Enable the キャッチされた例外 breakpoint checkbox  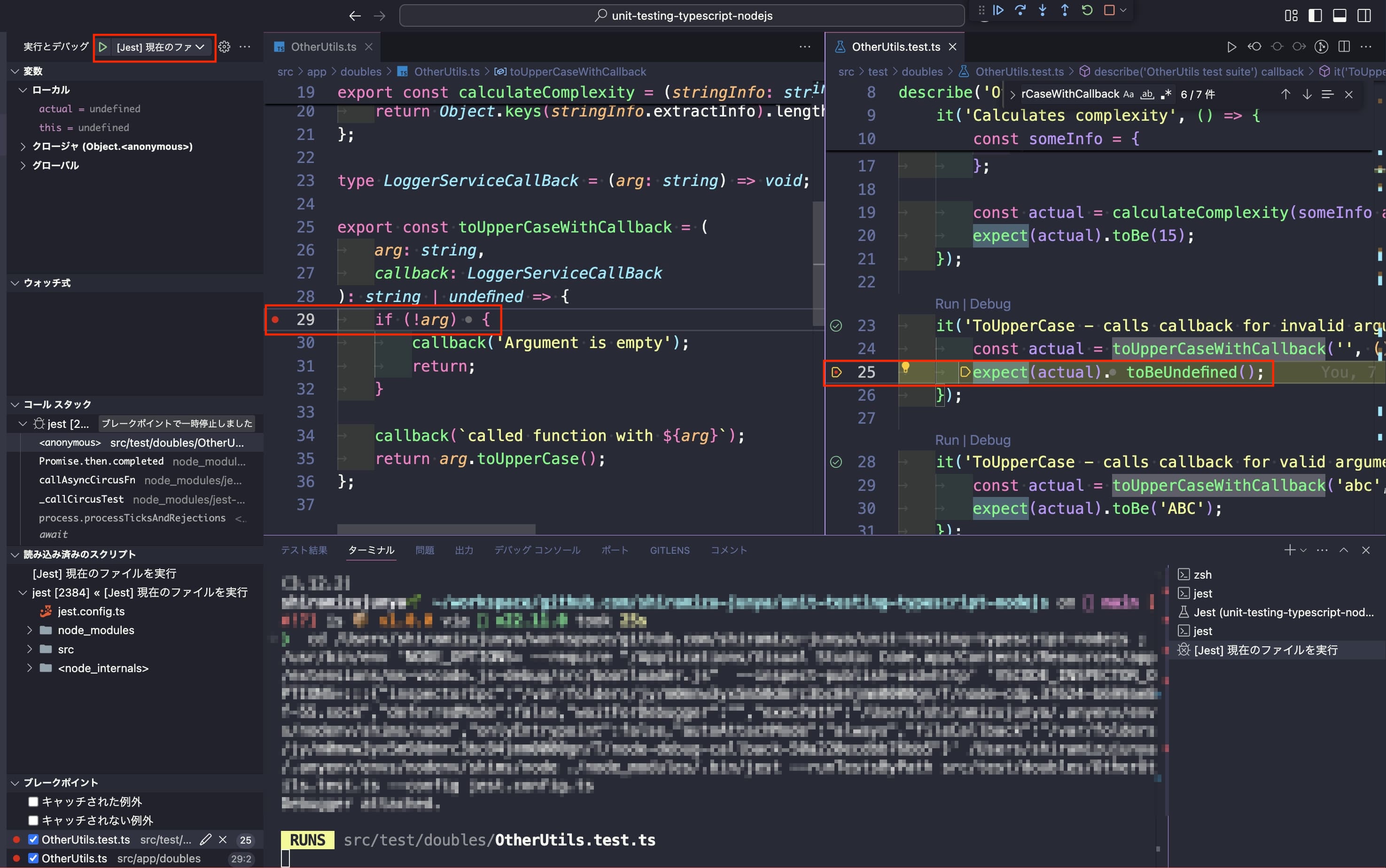[x=33, y=801]
